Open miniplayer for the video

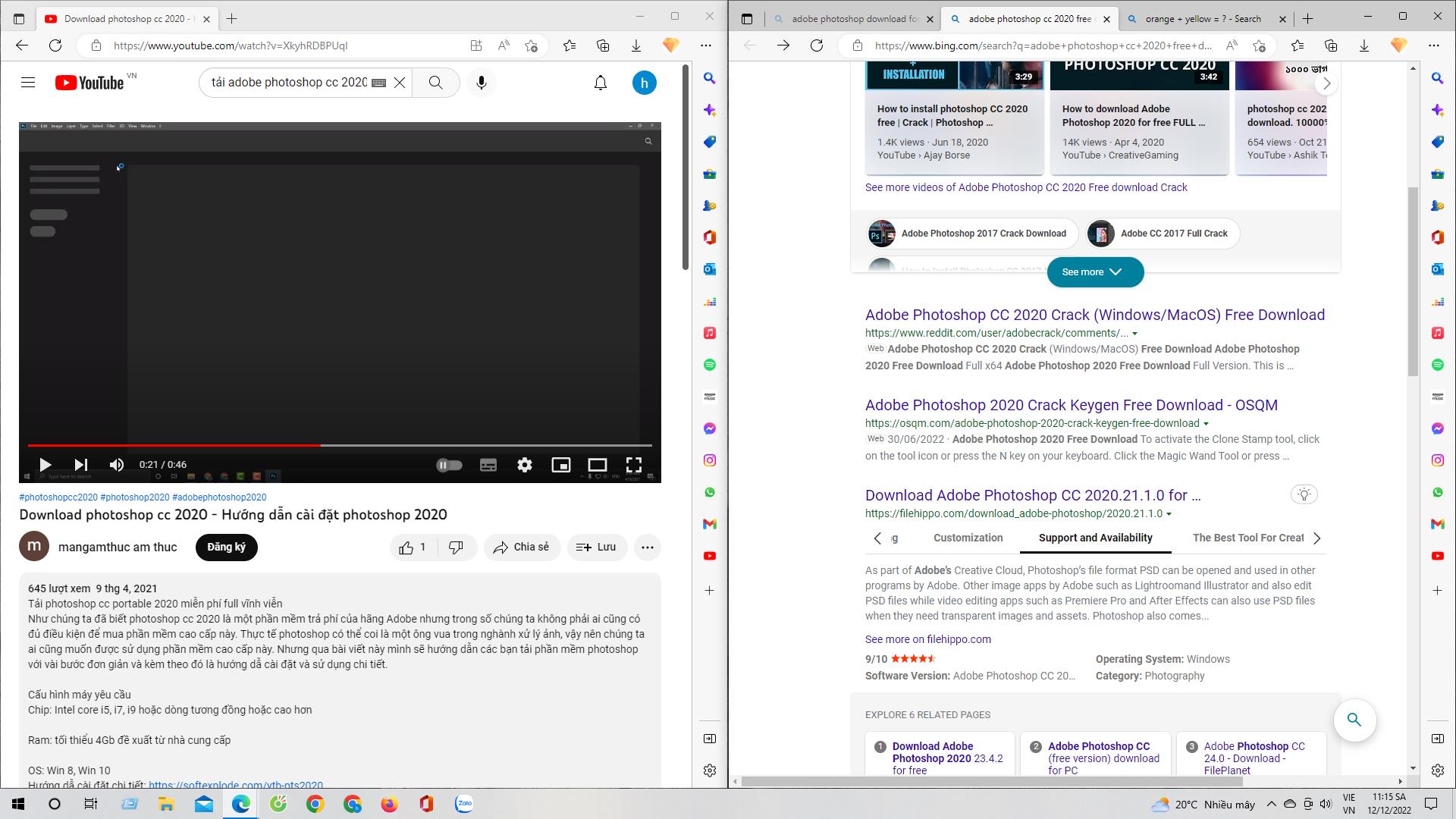560,465
